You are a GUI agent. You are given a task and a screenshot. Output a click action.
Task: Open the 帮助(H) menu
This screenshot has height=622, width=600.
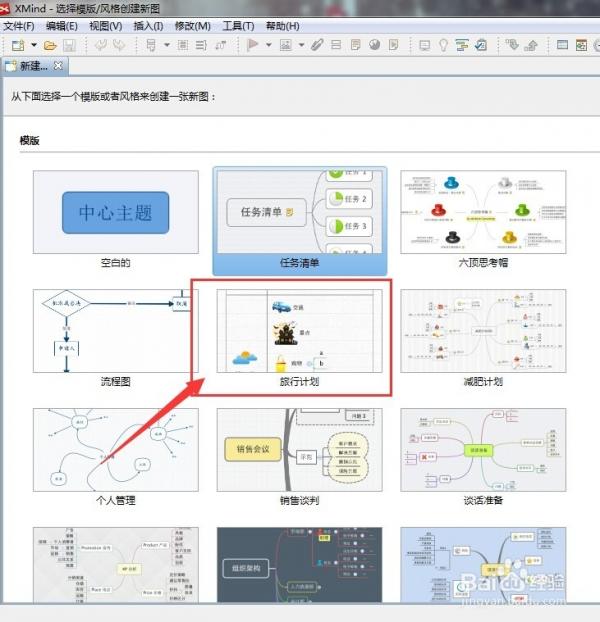click(282, 26)
